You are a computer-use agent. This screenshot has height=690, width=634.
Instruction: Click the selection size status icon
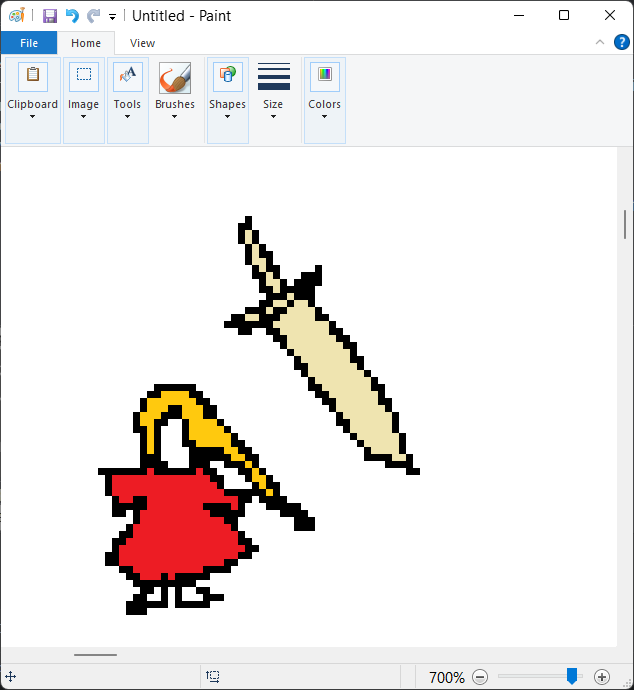(213, 676)
